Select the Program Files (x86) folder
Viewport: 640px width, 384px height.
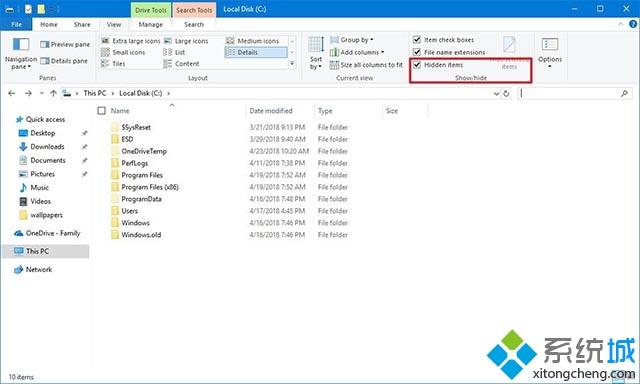point(150,187)
